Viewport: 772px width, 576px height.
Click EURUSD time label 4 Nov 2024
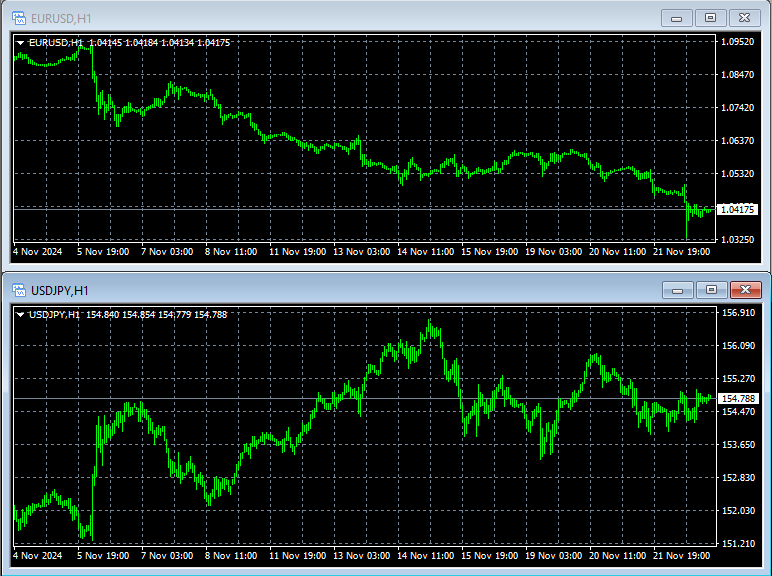[x=37, y=252]
